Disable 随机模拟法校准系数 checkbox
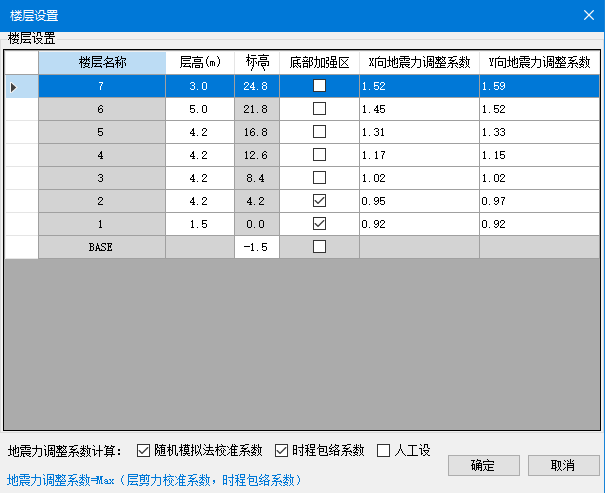 click(143, 450)
